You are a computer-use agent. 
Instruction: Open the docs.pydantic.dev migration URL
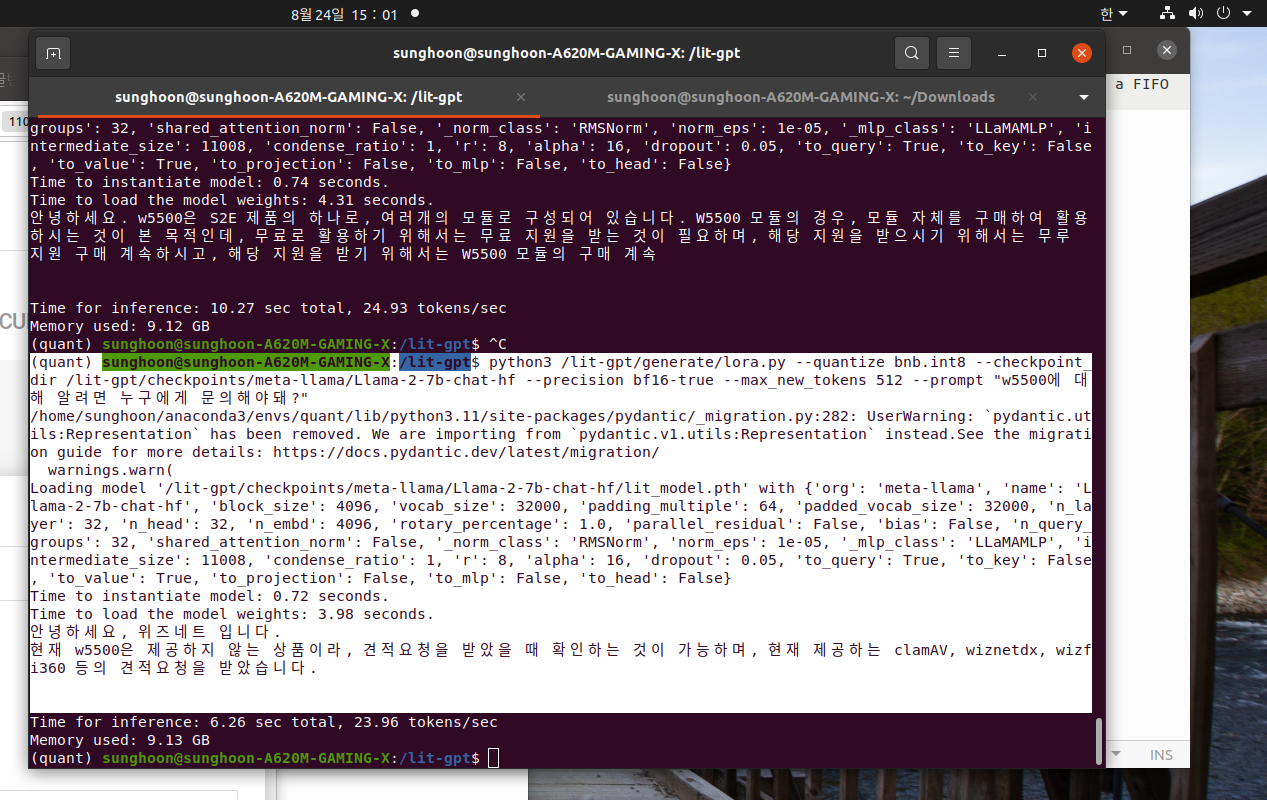[467, 452]
